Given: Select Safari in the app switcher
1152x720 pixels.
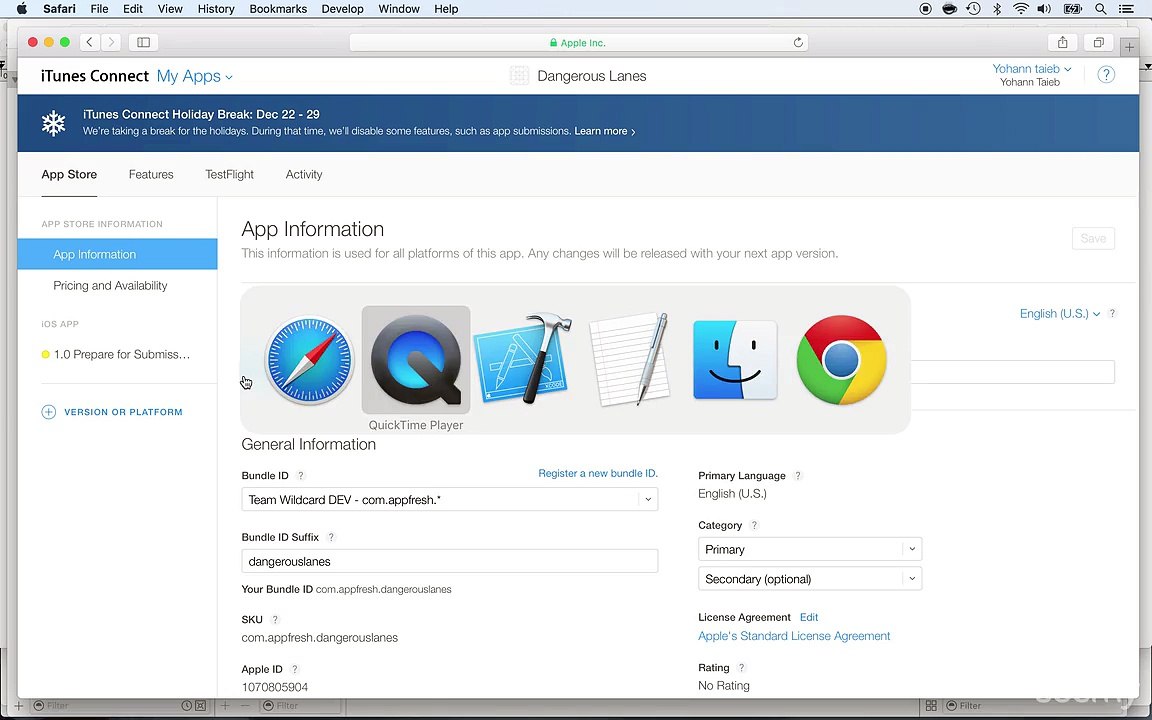Looking at the screenshot, I should pos(309,360).
